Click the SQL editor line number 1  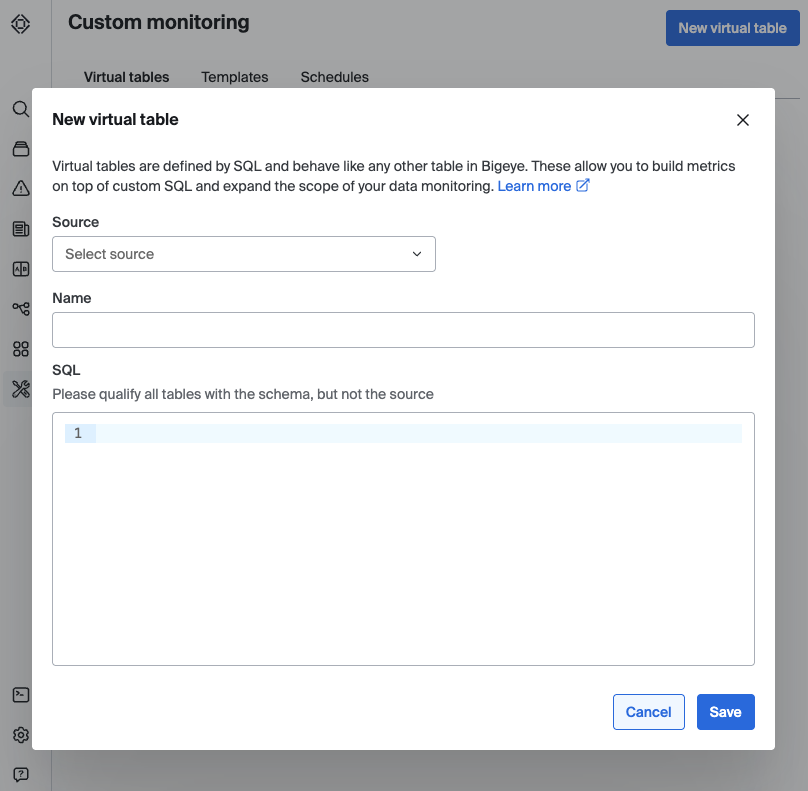78,433
